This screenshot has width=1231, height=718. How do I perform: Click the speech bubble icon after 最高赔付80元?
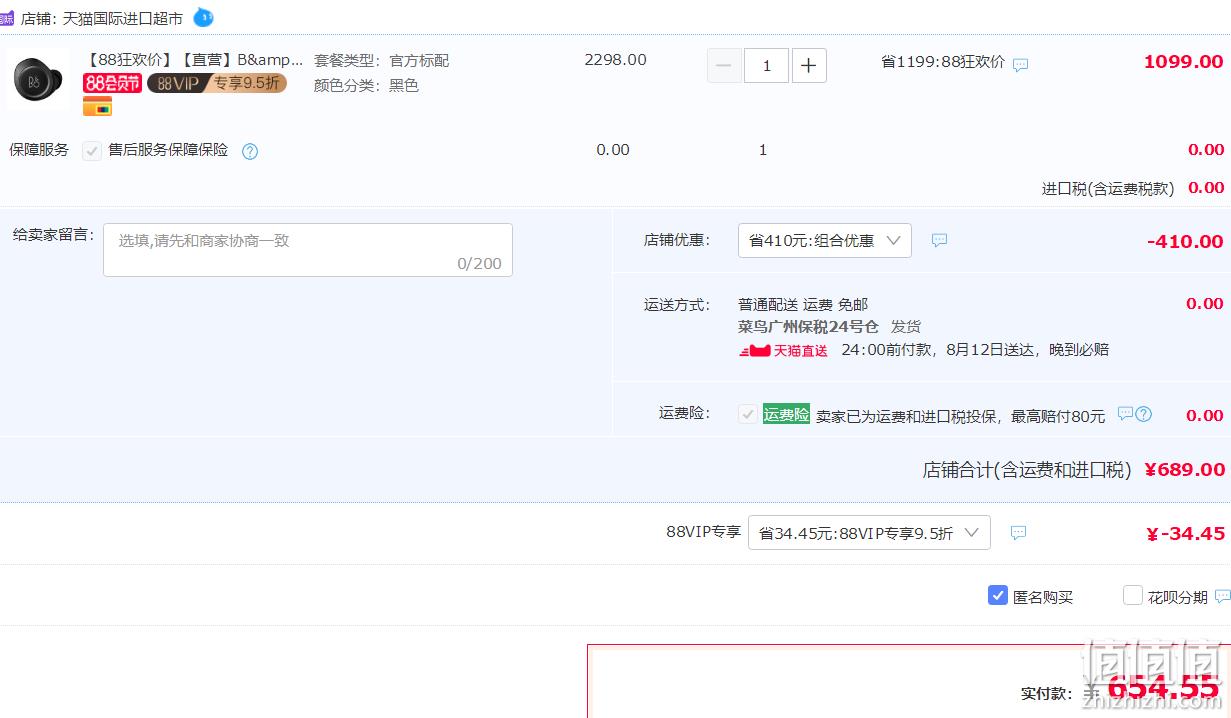1125,414
